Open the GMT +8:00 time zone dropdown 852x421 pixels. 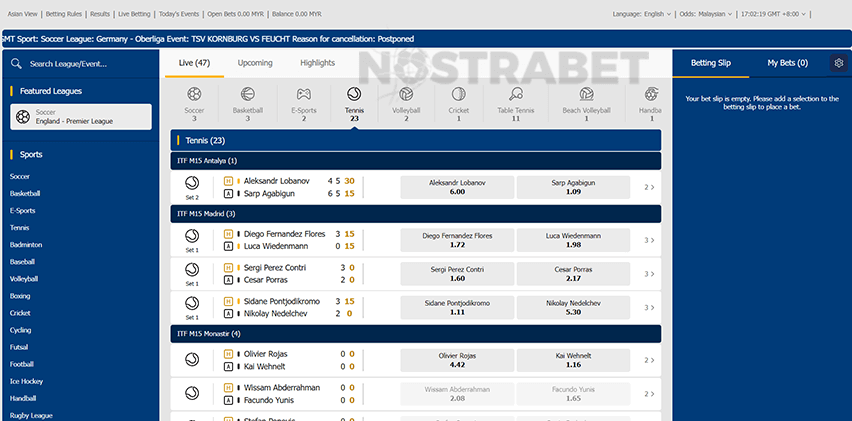tap(773, 14)
